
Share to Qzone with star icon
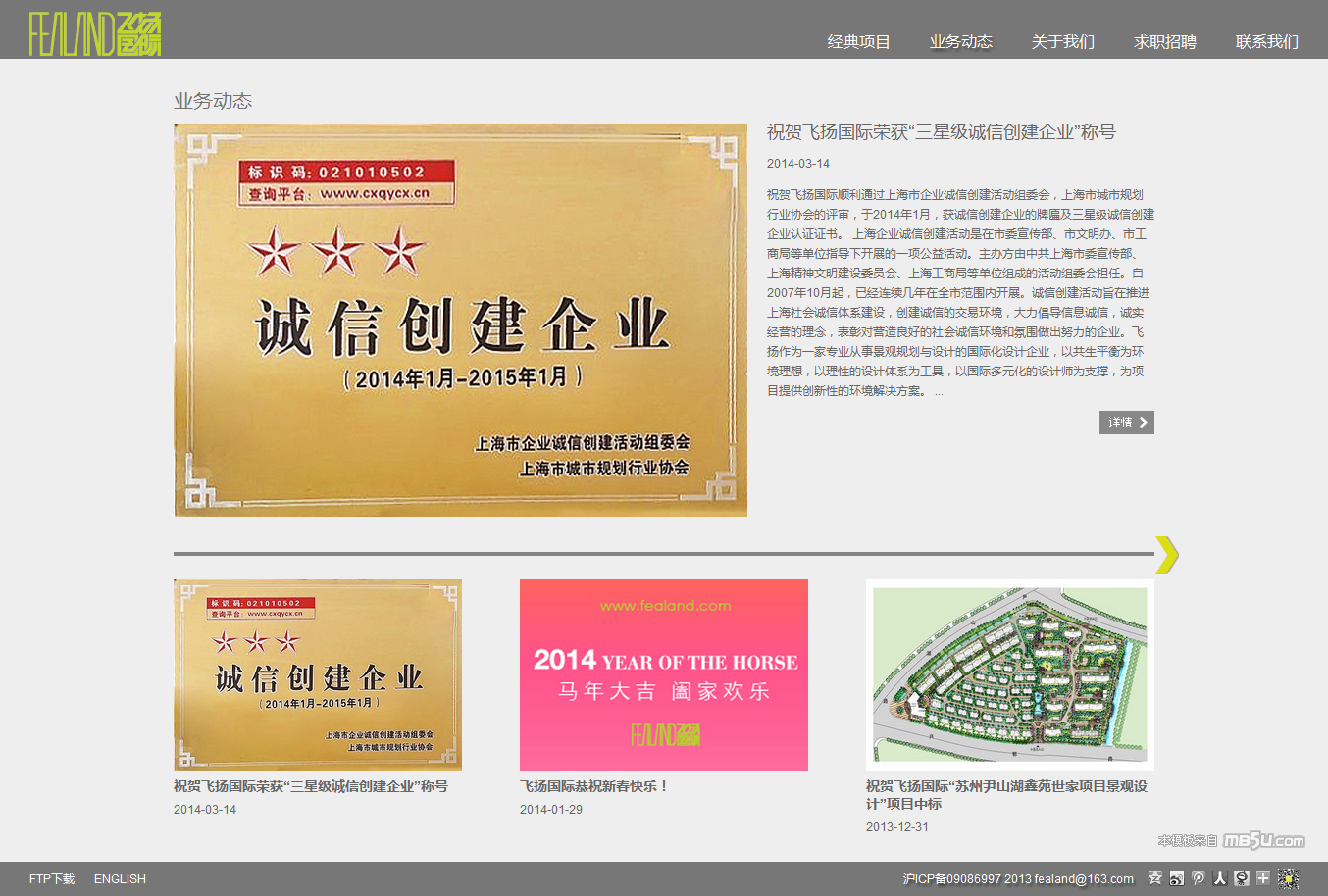click(x=1155, y=878)
